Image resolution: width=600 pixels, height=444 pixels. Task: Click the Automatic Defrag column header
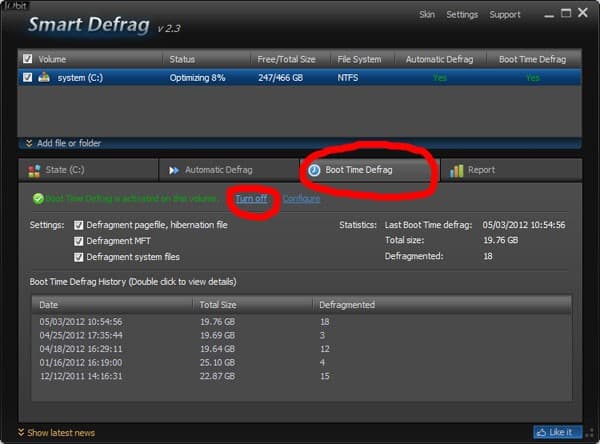(440, 59)
